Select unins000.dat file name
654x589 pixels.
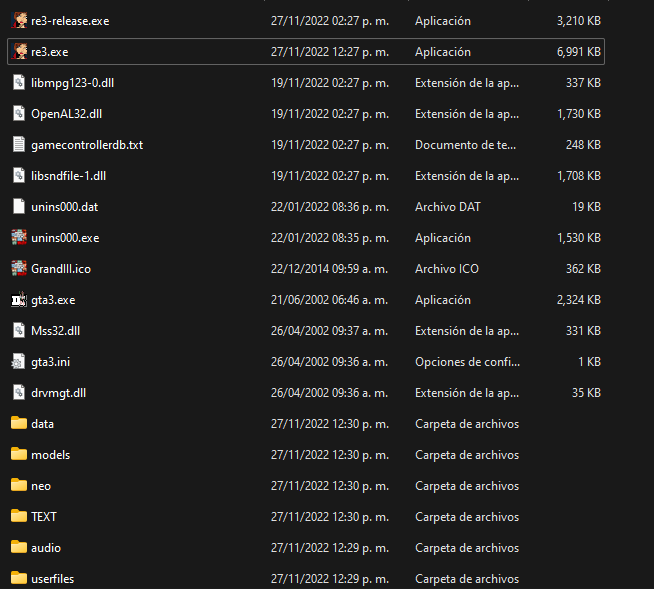(65, 207)
